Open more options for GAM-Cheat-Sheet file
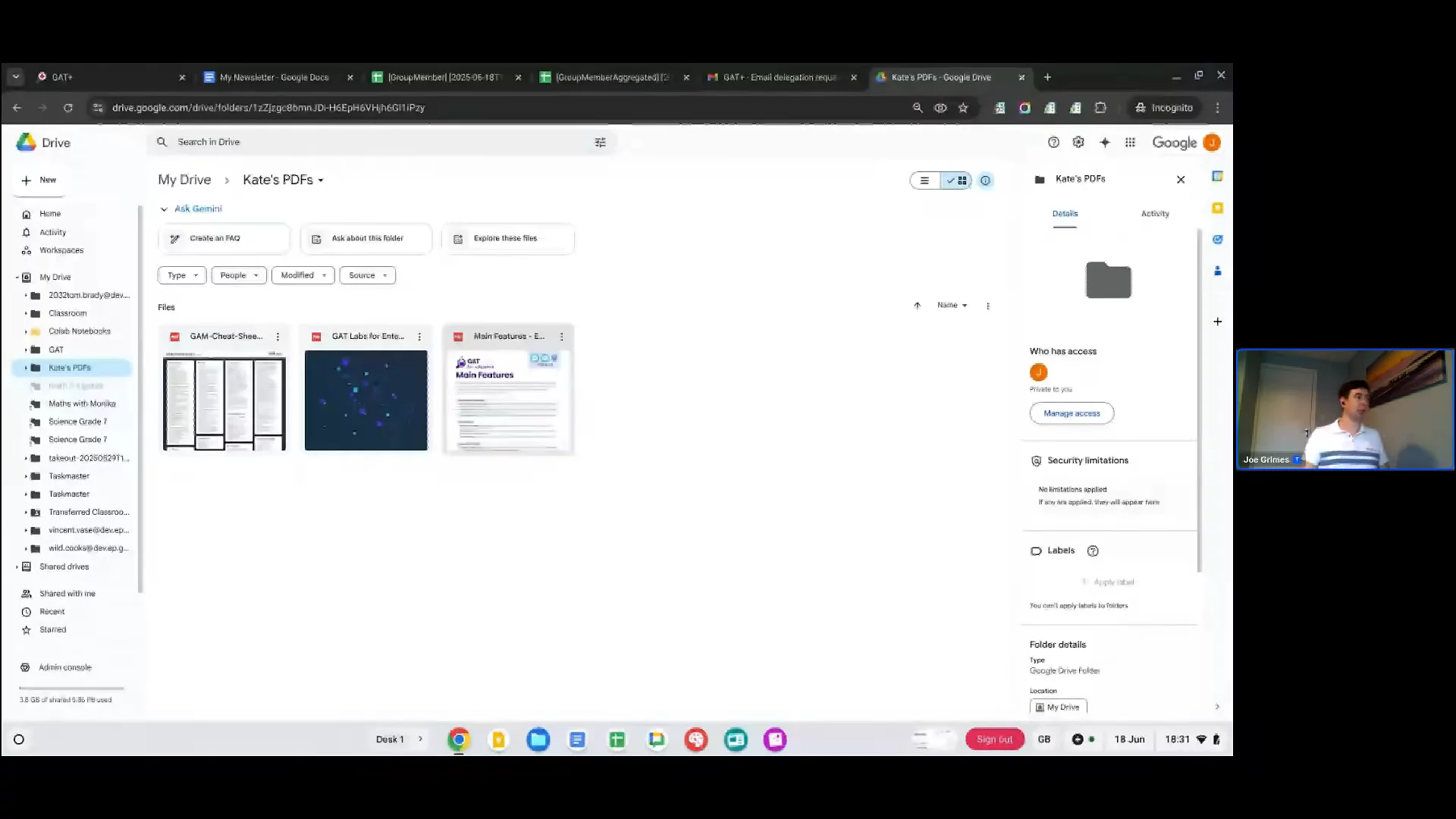Screen dimensions: 1456x819 (x=278, y=337)
